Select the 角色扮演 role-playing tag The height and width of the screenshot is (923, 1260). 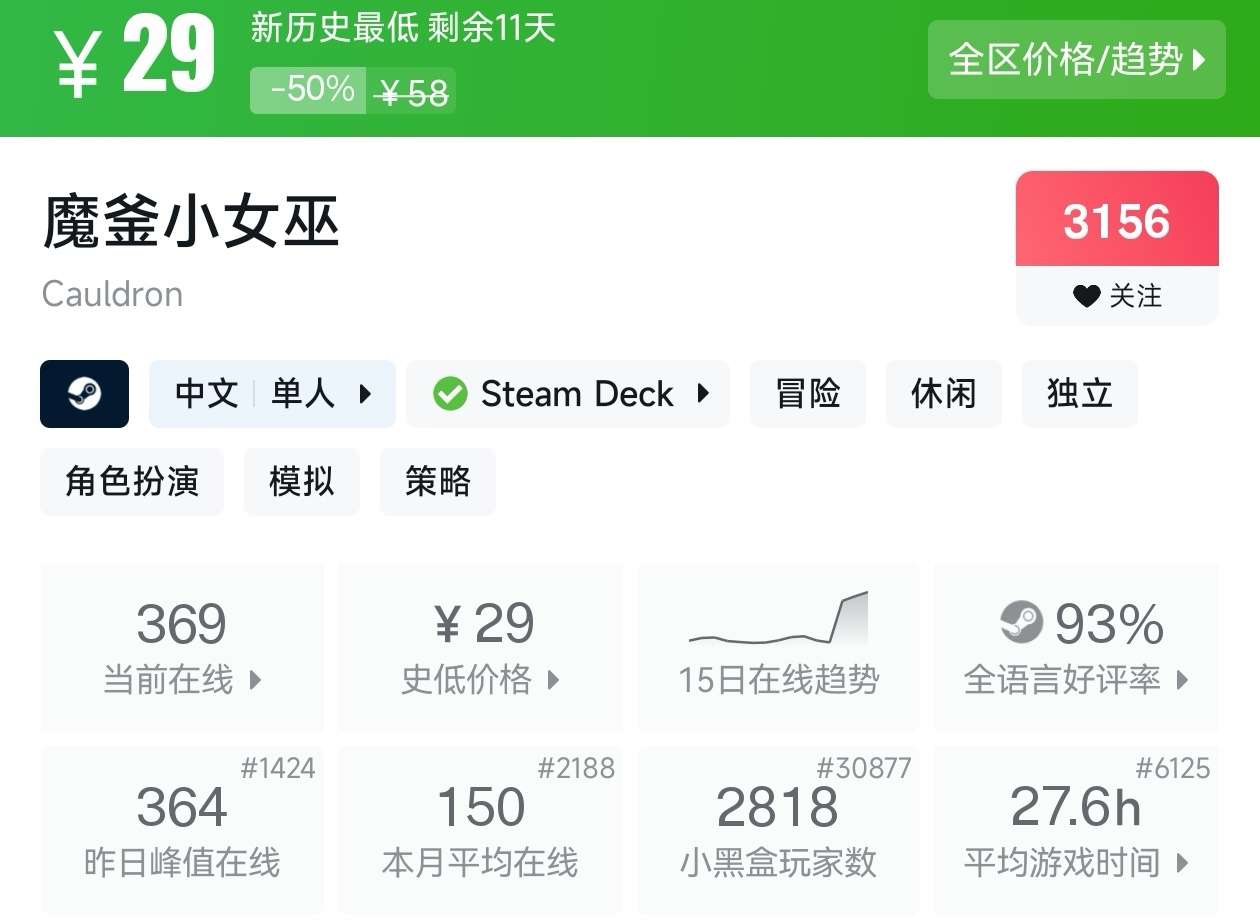[132, 482]
